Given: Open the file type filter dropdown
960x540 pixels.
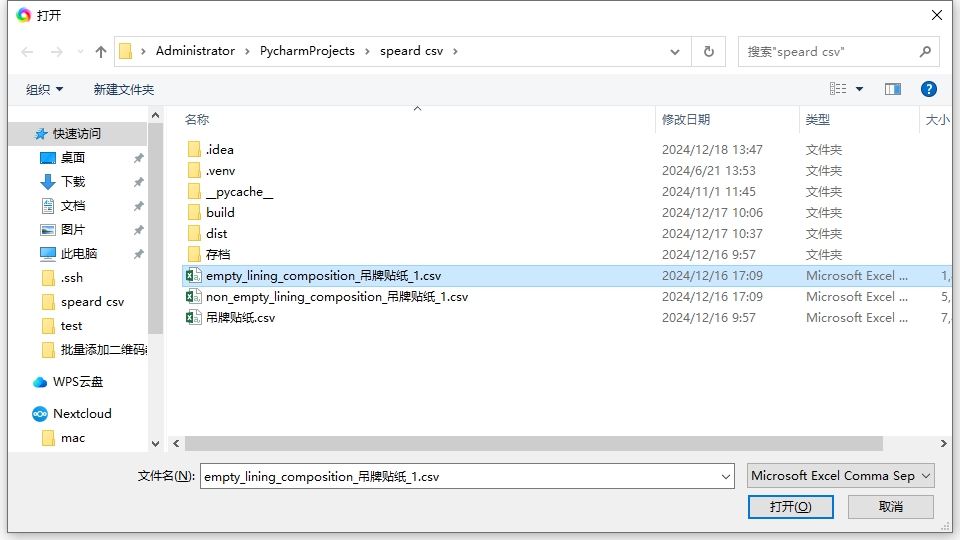Looking at the screenshot, I should point(840,476).
